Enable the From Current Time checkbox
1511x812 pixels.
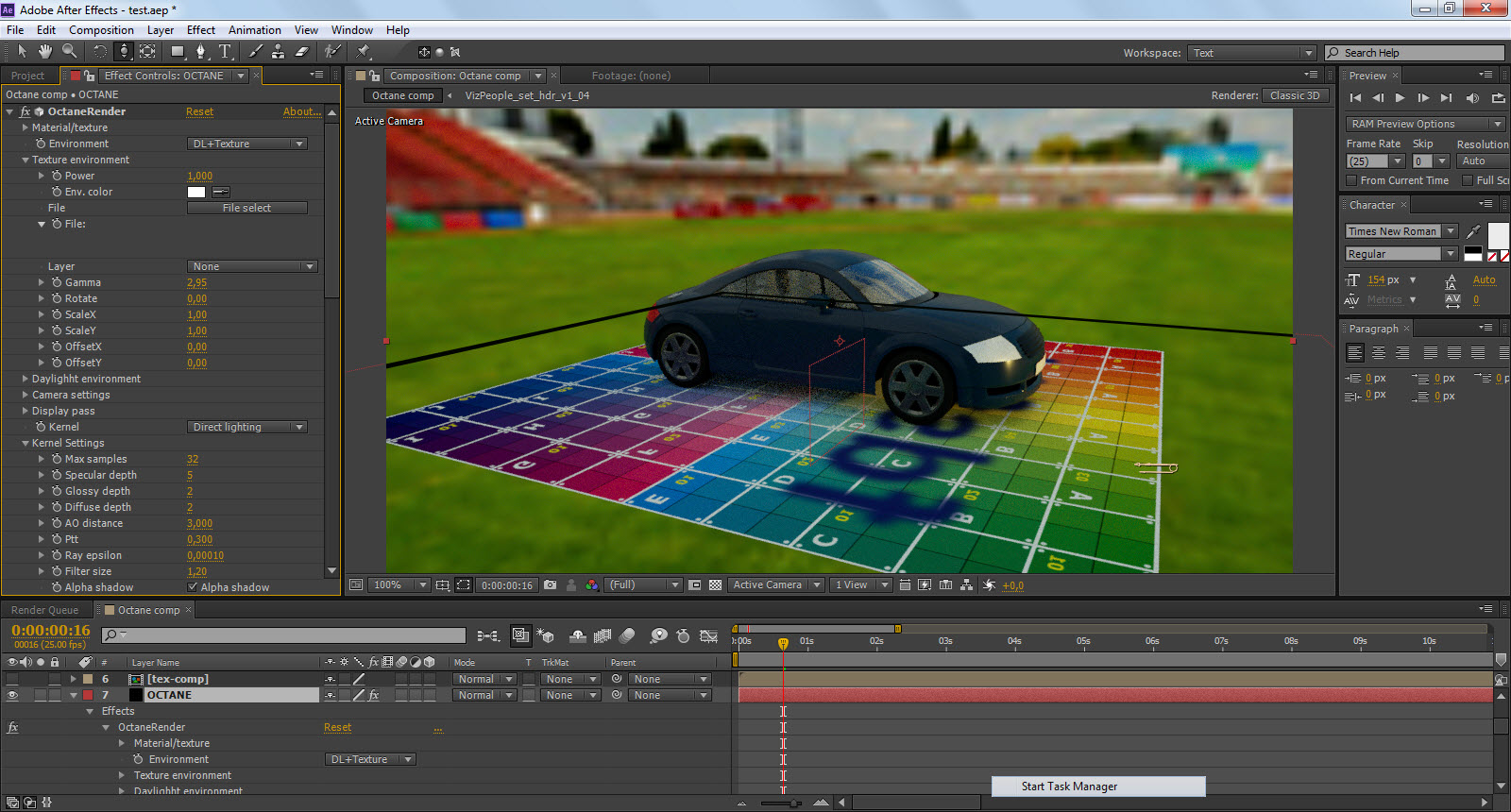(1351, 180)
